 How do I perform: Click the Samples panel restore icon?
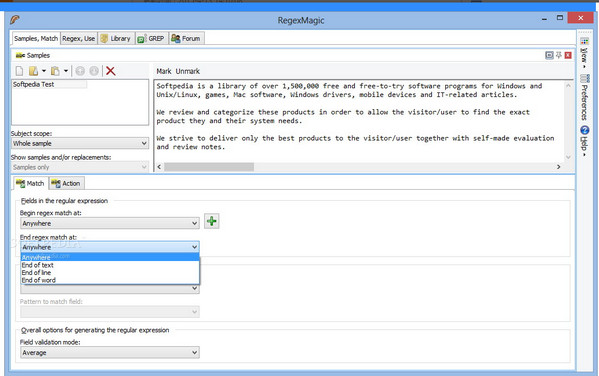(x=549, y=55)
